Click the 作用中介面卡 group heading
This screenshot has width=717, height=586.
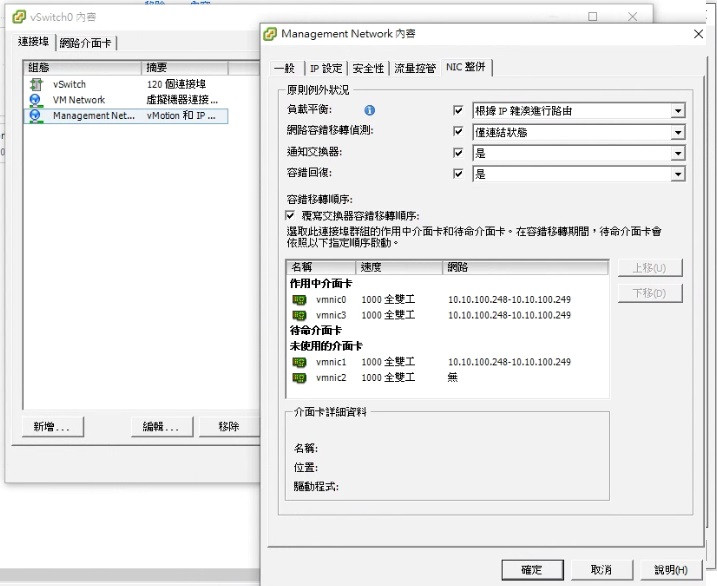321,284
